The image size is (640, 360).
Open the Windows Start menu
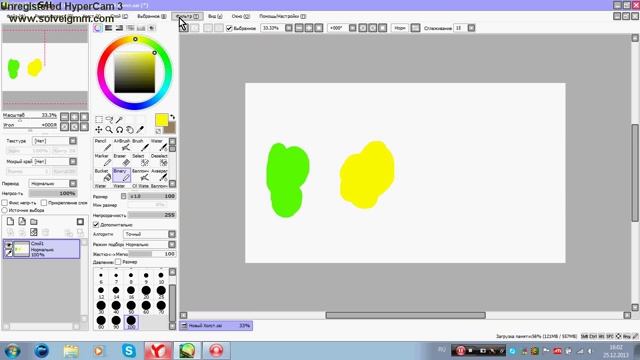[x=12, y=351]
